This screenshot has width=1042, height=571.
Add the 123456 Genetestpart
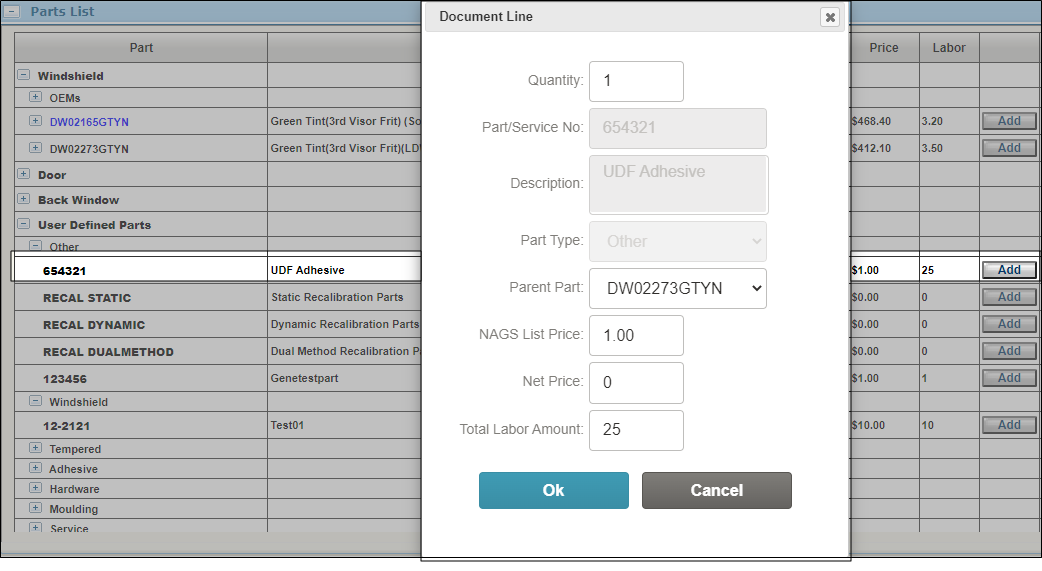point(1009,378)
